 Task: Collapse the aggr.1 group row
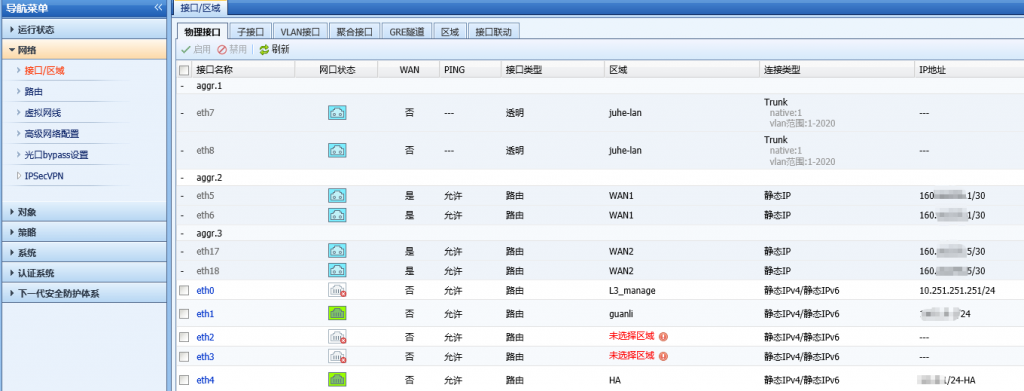point(182,86)
